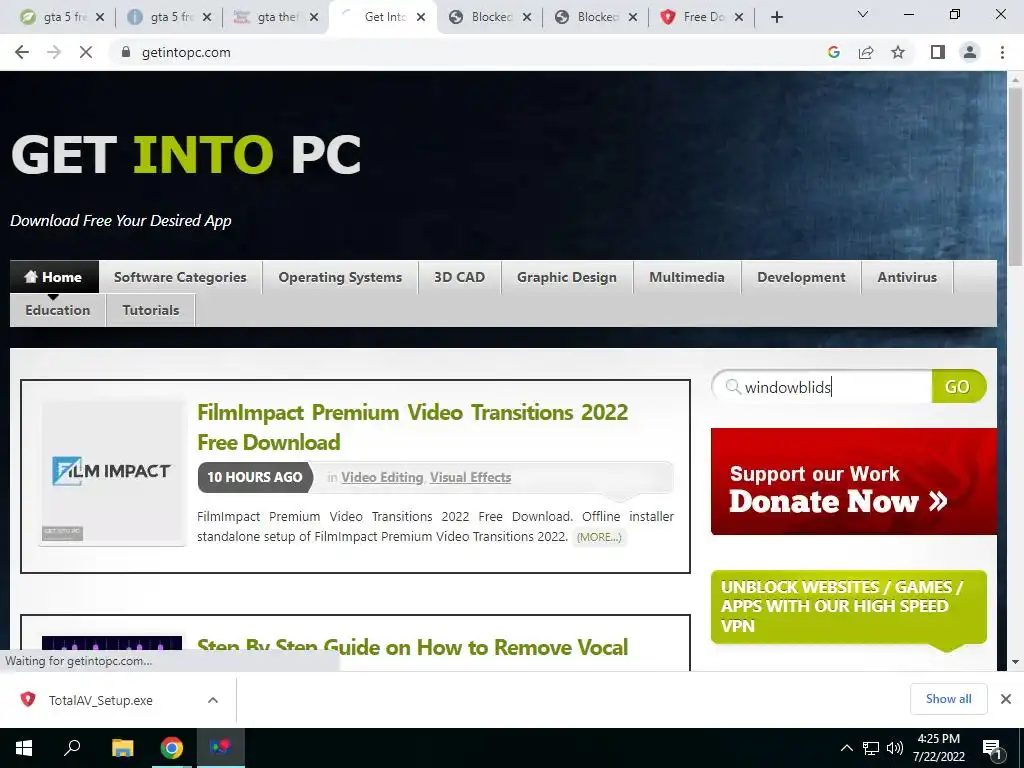Open Windows taskbar search
The height and width of the screenshot is (768, 1024).
[72, 748]
